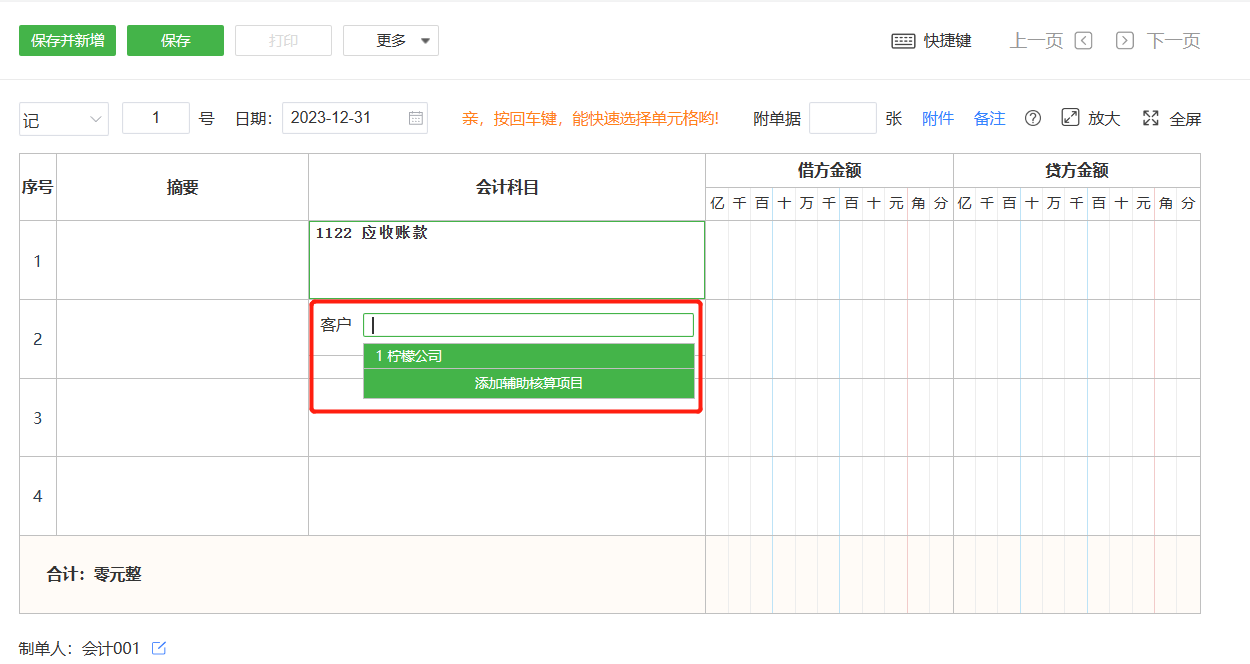
Task: Click the 打印 button
Action: [283, 41]
